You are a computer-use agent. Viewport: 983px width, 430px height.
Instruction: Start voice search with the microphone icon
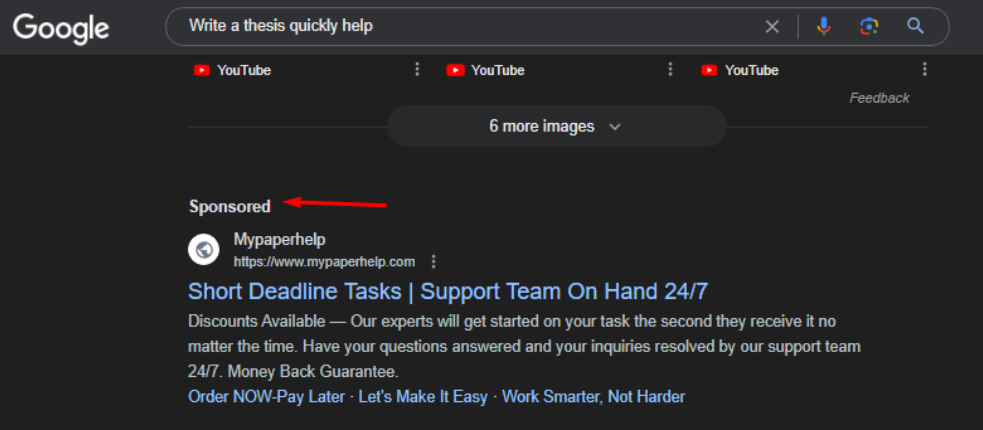coord(823,27)
